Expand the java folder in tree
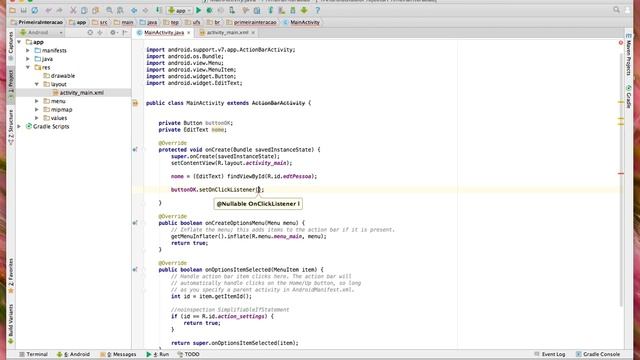Image resolution: width=640 pixels, height=360 pixels. 28,59
